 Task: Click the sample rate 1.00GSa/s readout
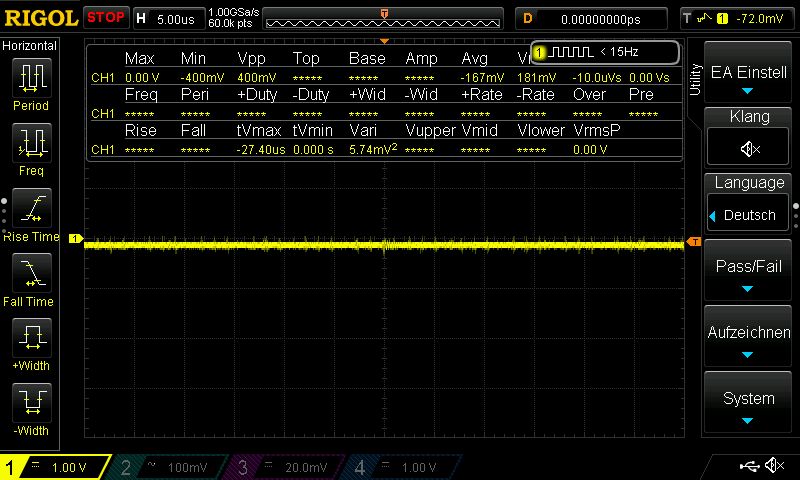(234, 12)
